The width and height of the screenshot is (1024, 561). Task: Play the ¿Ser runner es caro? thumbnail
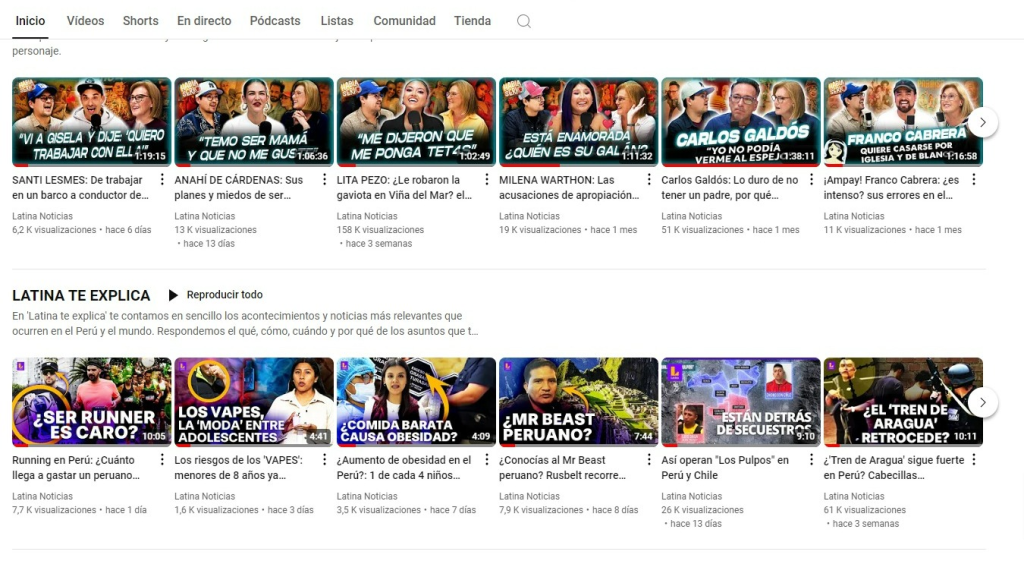[91, 402]
